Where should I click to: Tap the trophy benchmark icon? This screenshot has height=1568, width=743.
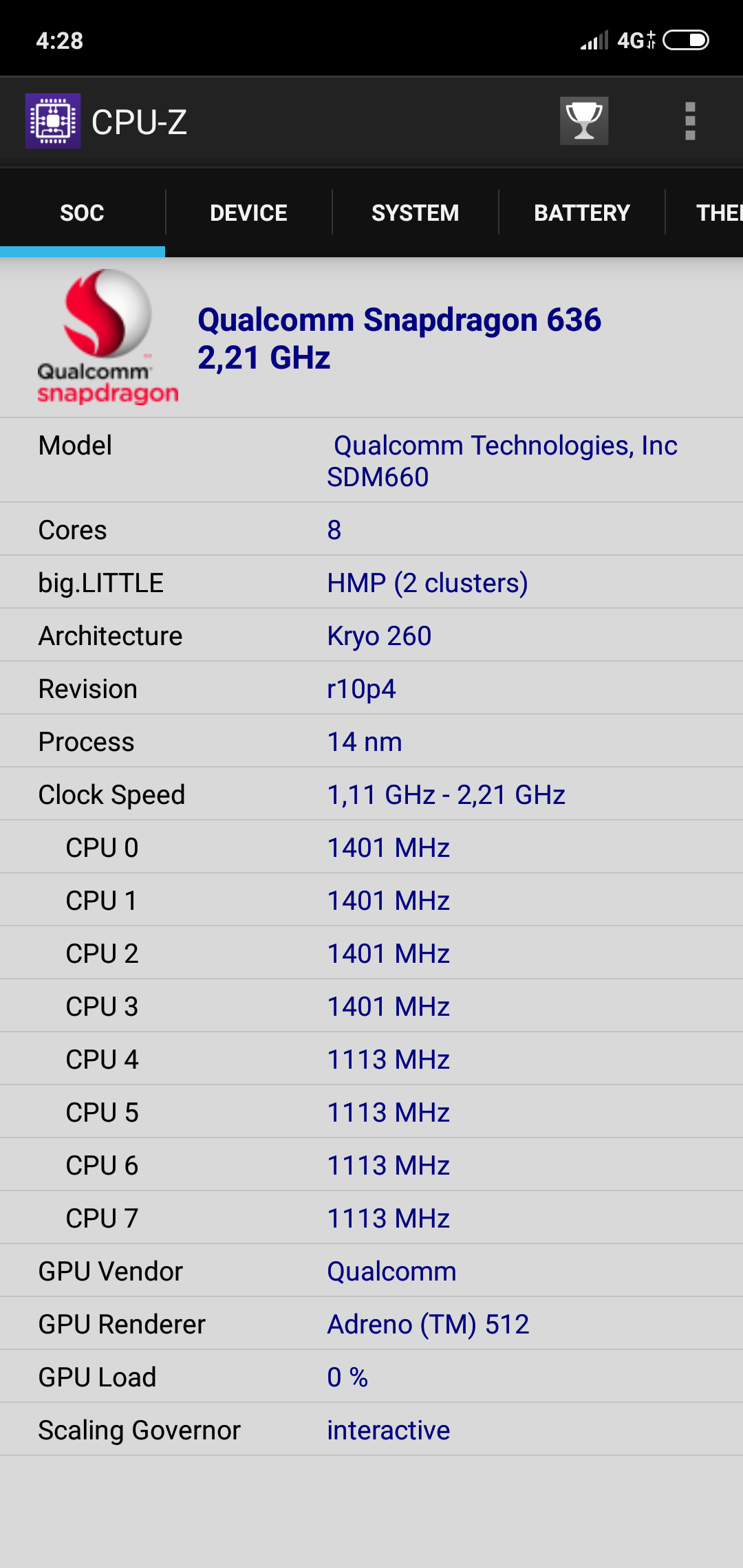click(x=583, y=121)
